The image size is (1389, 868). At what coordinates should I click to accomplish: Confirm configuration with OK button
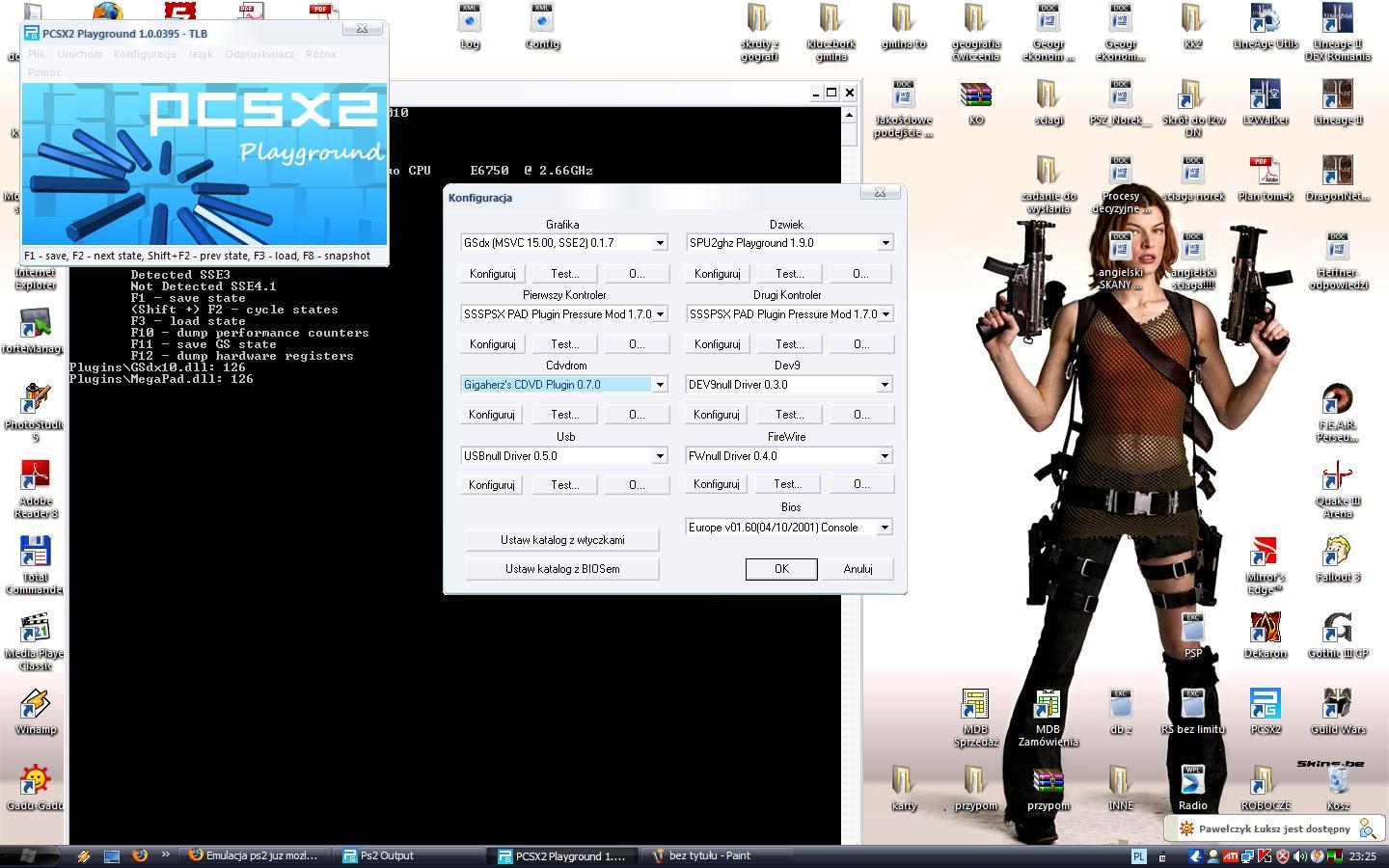point(781,569)
